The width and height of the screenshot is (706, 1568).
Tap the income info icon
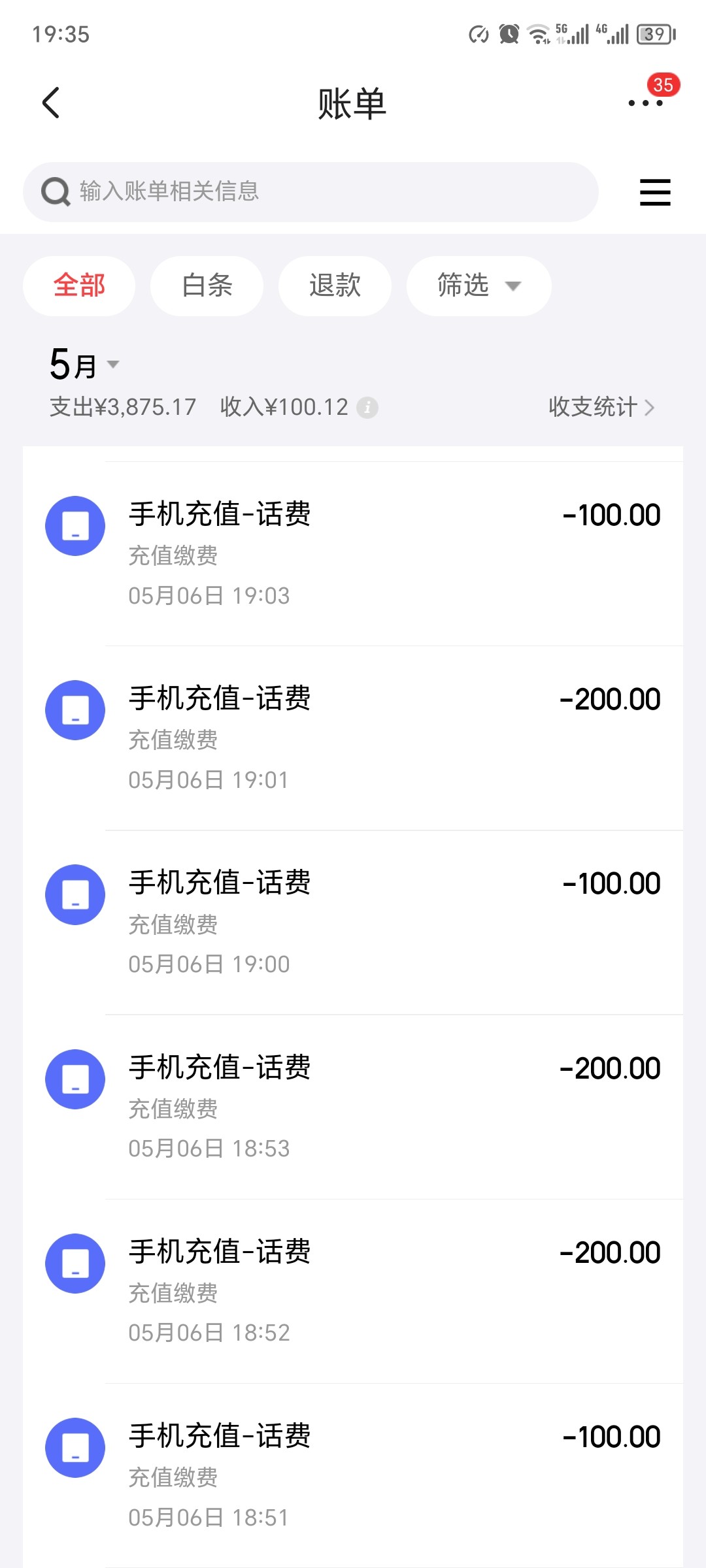367,408
